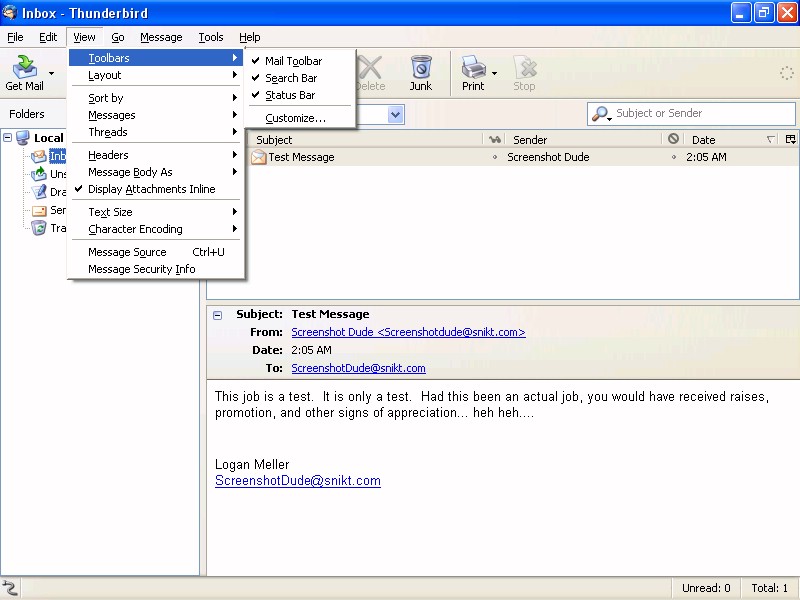
Task: Choose Message Security Info
Action: click(157, 269)
